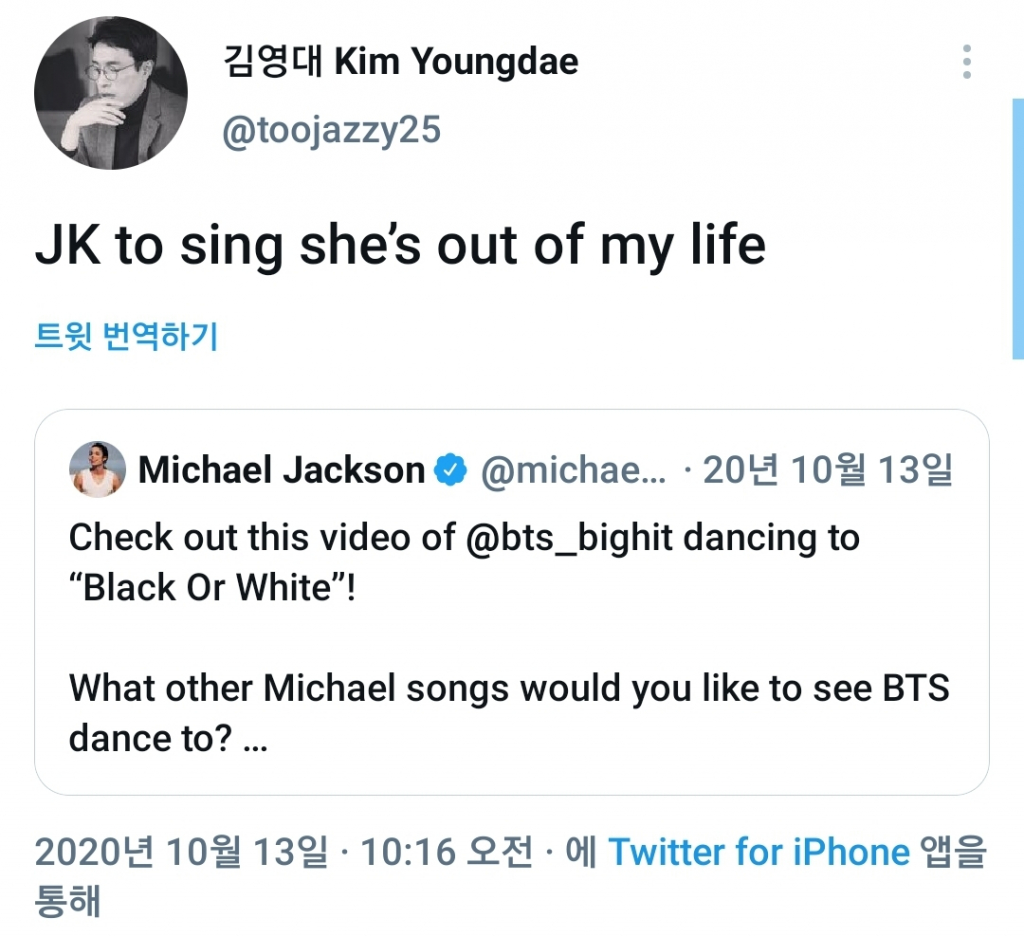Click the truncated @michae... handle
This screenshot has height=936, width=1024.
[572, 469]
